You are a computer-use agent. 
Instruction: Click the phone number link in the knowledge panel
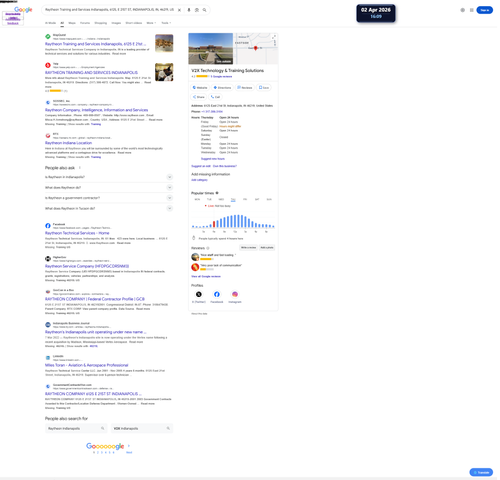pyautogui.click(x=212, y=112)
